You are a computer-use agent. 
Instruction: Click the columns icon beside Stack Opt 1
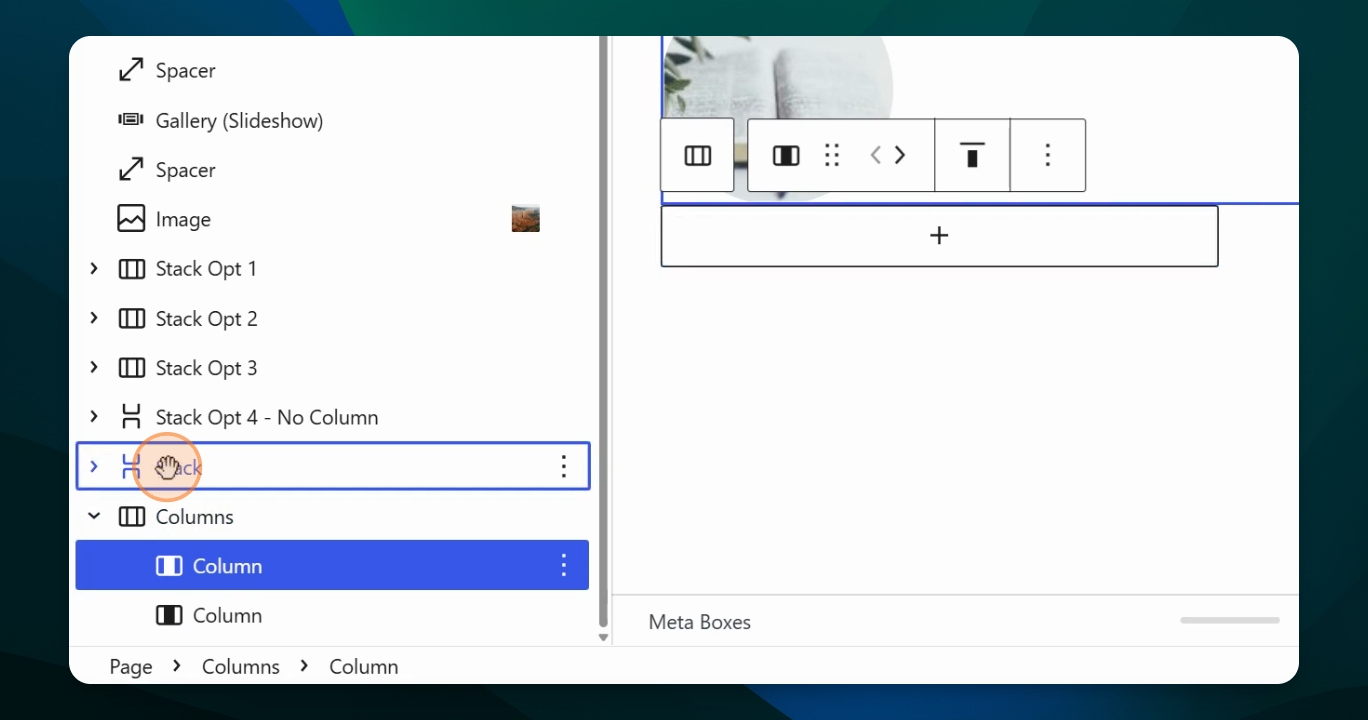tap(131, 269)
